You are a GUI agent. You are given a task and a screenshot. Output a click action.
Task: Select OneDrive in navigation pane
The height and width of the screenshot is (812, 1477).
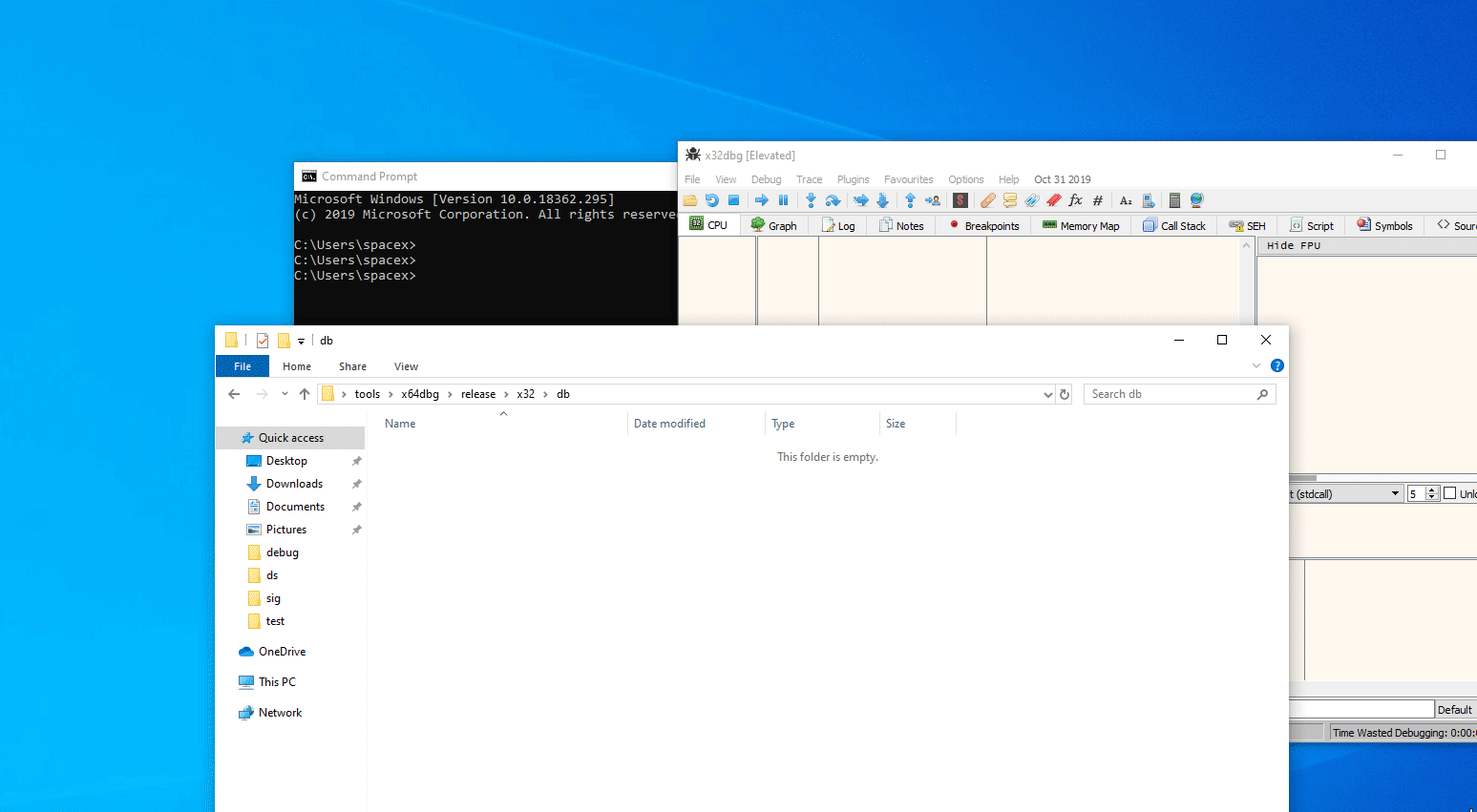(282, 652)
